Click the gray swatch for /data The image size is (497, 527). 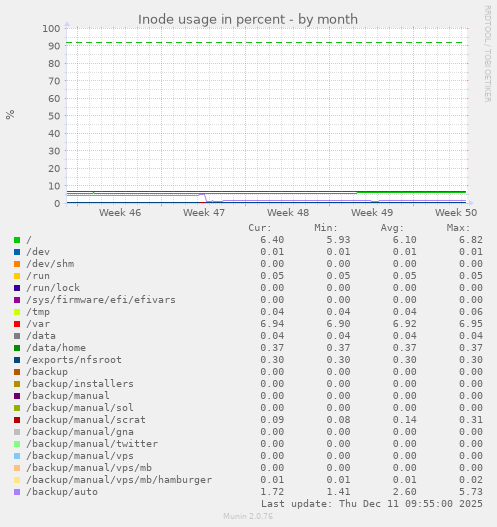pyautogui.click(x=17, y=336)
